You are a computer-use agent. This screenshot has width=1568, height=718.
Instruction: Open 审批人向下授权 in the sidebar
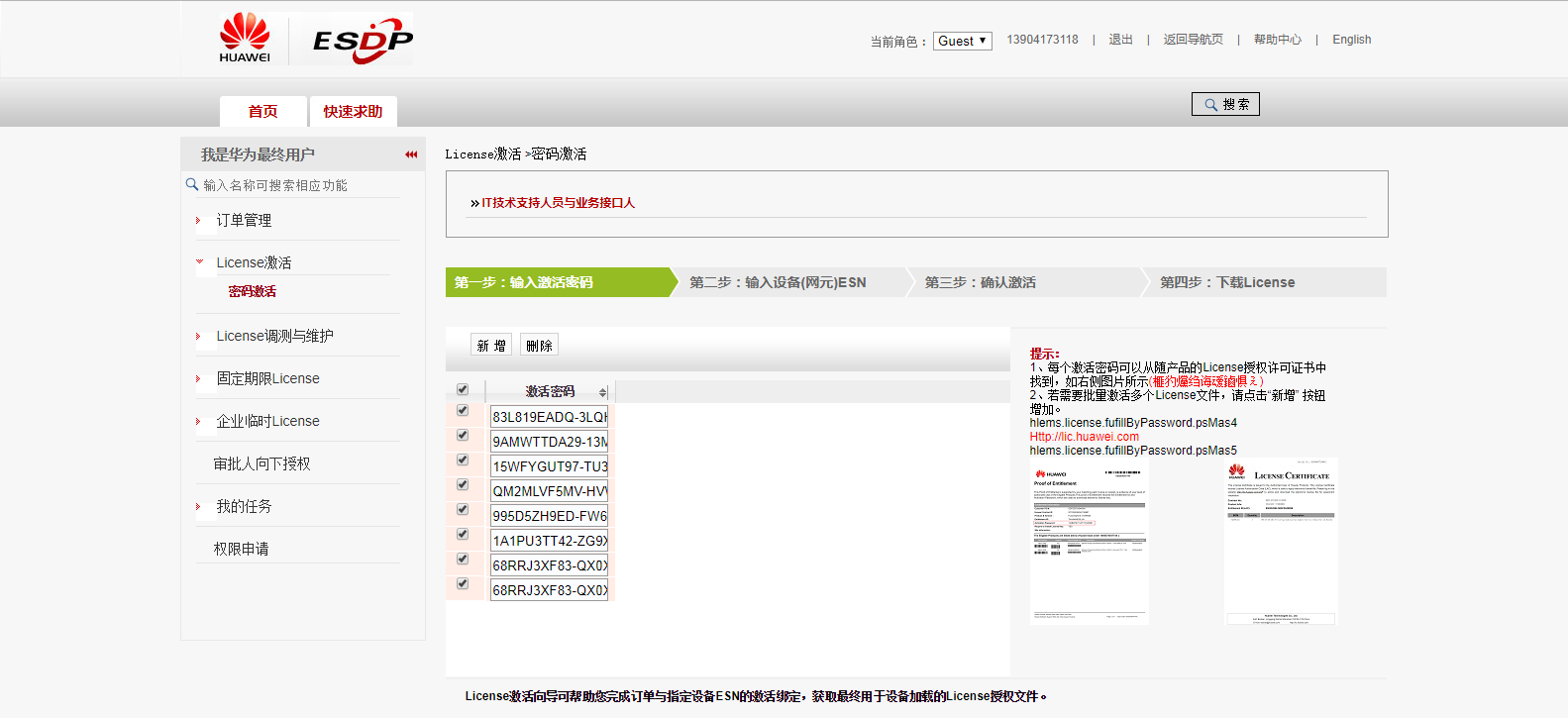(x=261, y=463)
